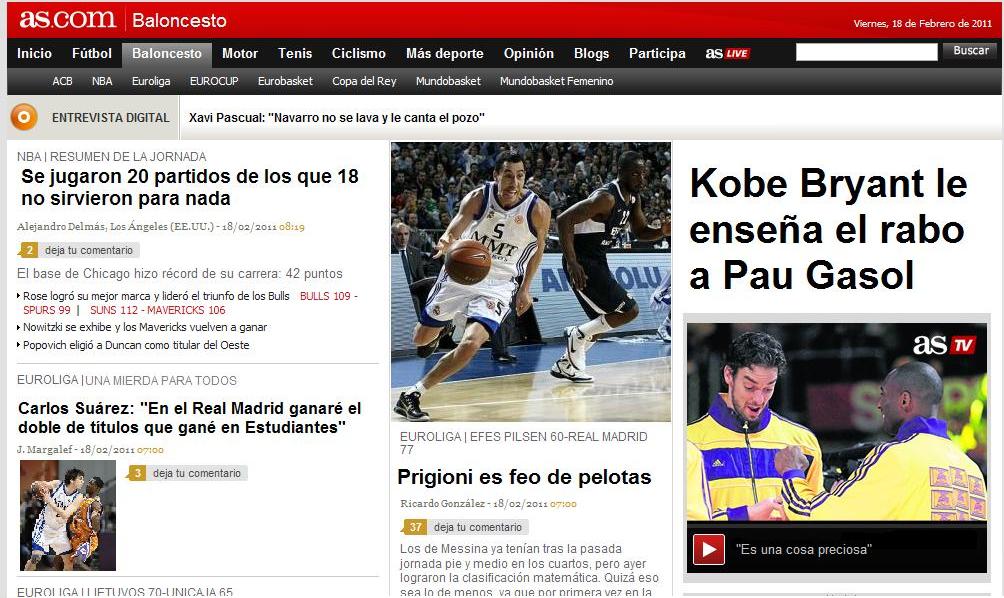Focus the search text field
This screenshot has height=598, width=1004.
[866, 52]
